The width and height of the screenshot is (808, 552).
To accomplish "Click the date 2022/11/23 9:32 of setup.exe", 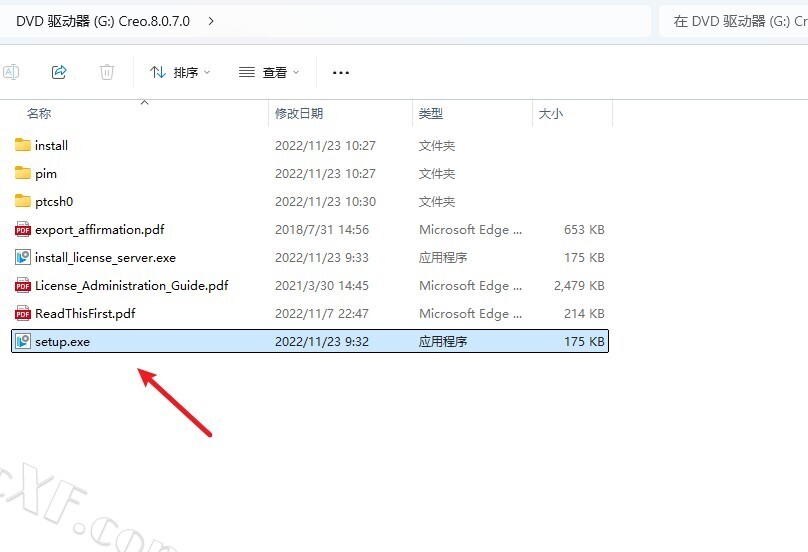I will point(322,342).
